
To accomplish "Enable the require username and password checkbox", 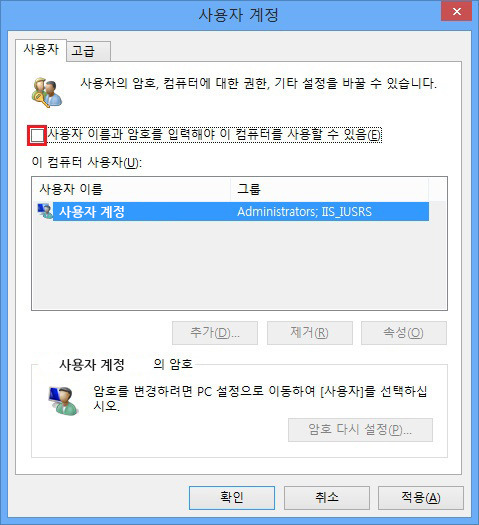I will [x=37, y=136].
